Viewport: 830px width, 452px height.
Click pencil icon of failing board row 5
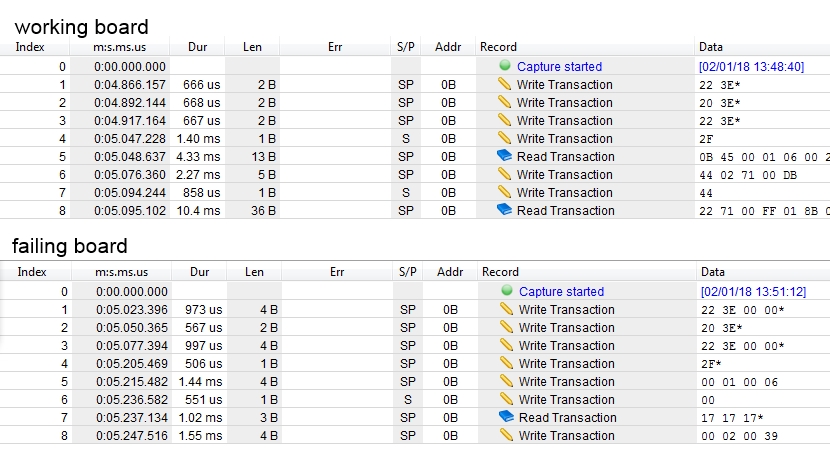click(x=507, y=381)
